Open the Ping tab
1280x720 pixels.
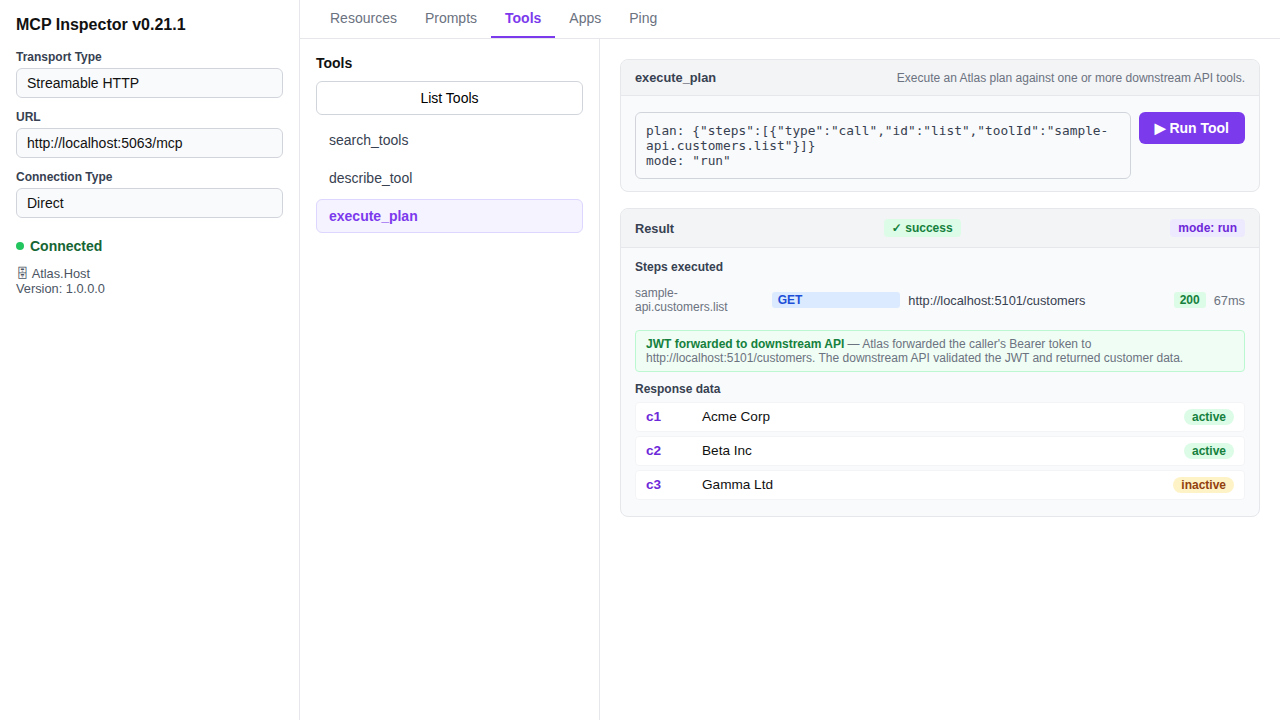(x=643, y=18)
